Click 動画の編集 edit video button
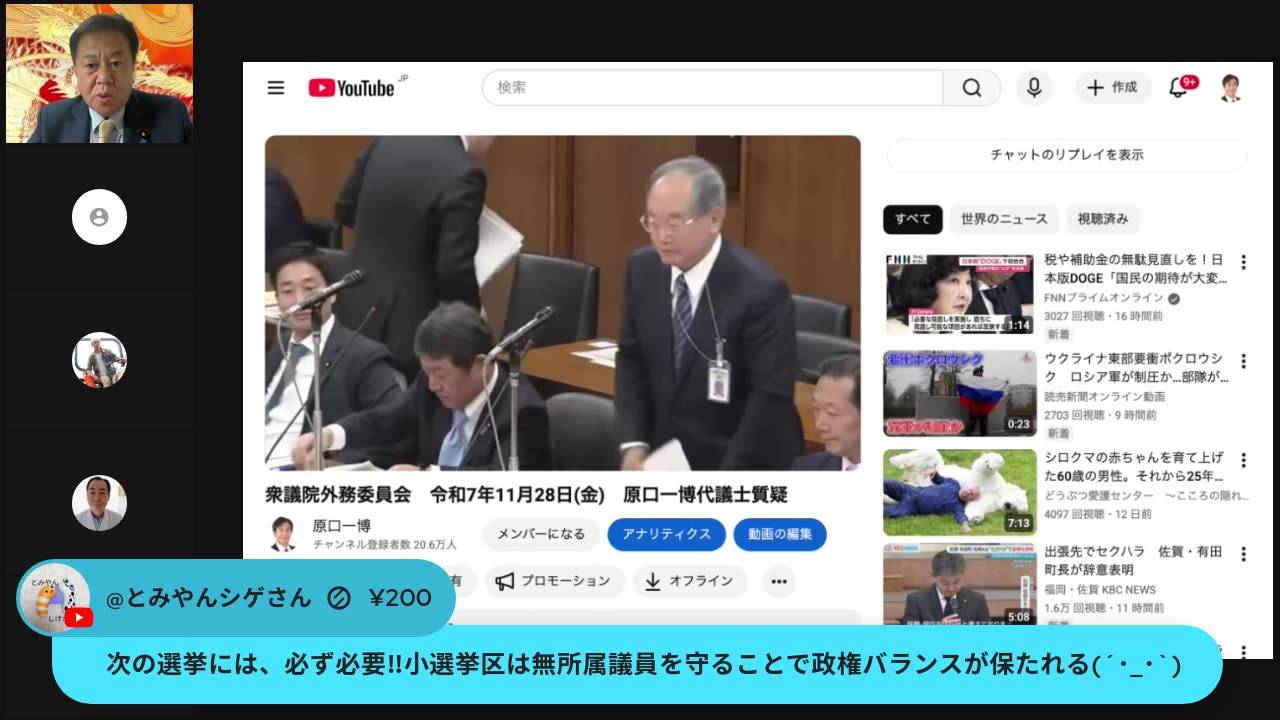 [x=780, y=534]
